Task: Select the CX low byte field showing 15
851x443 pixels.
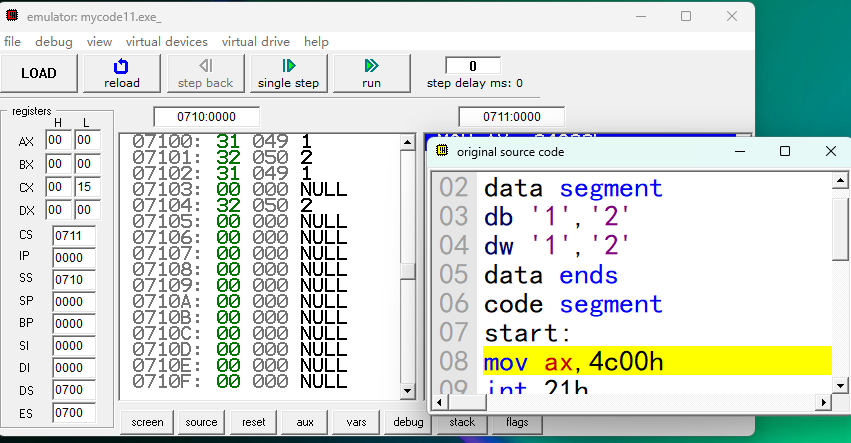Action: click(87, 187)
